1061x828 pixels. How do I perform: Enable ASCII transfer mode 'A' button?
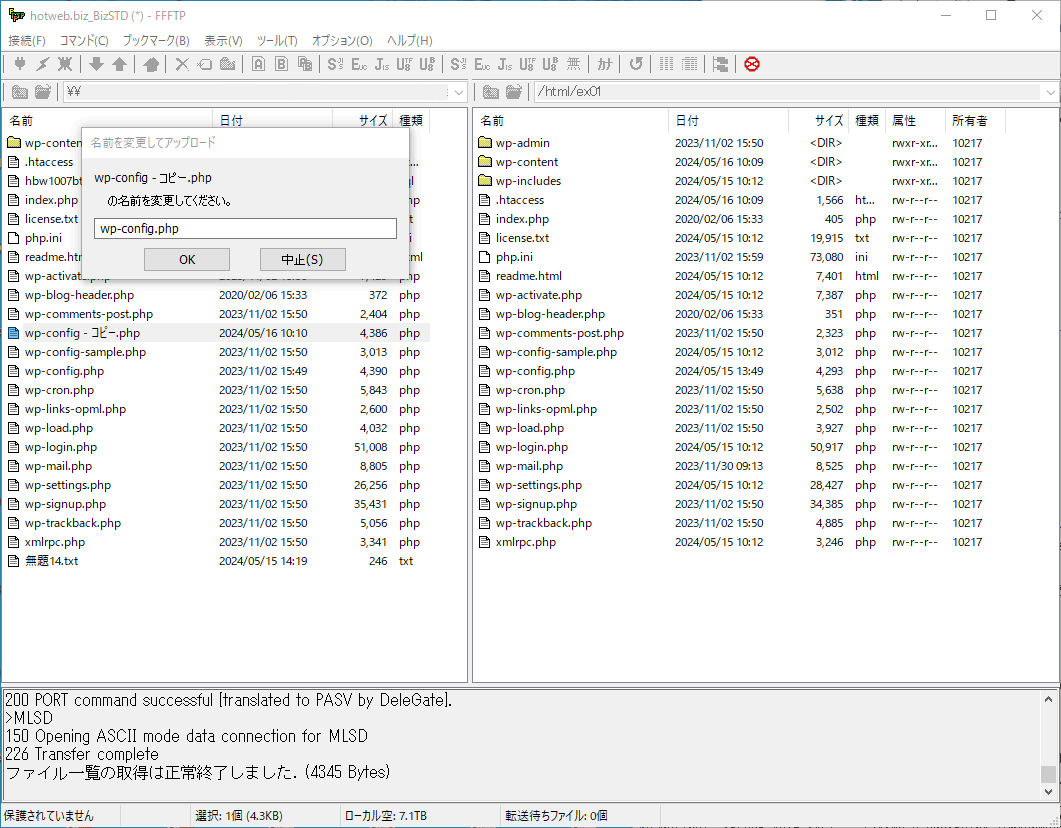(x=258, y=64)
